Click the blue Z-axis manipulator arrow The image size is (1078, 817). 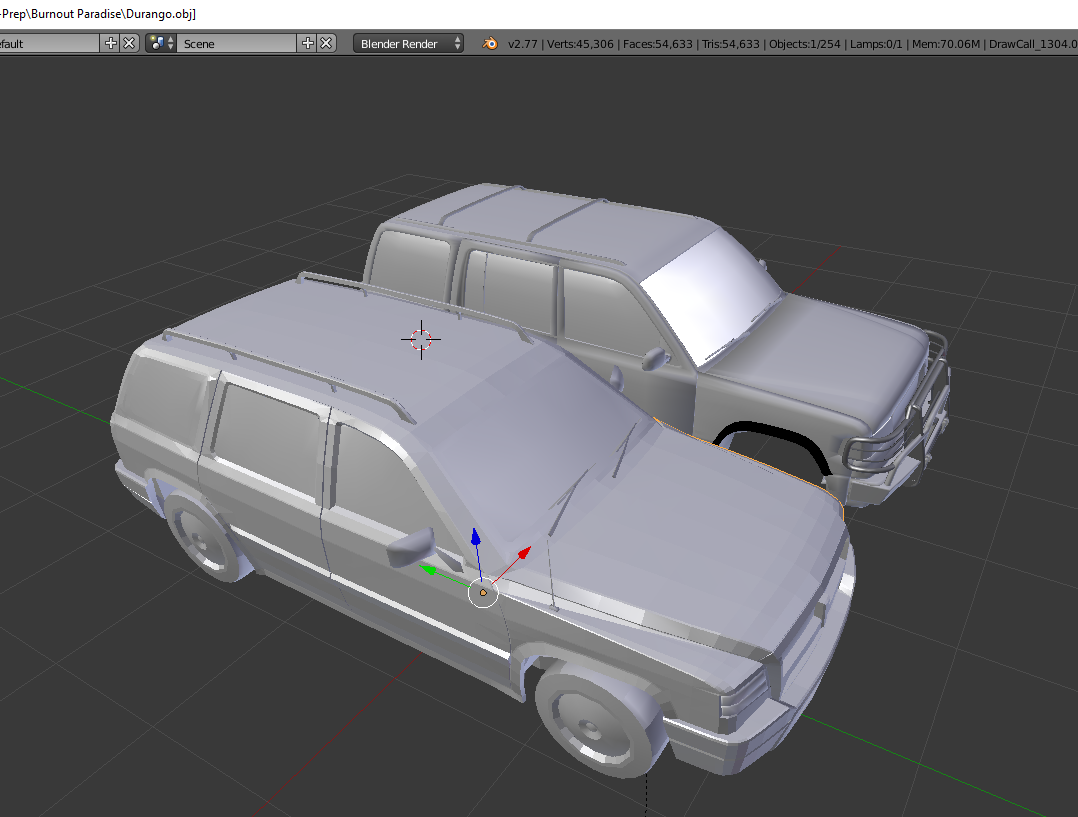(476, 538)
